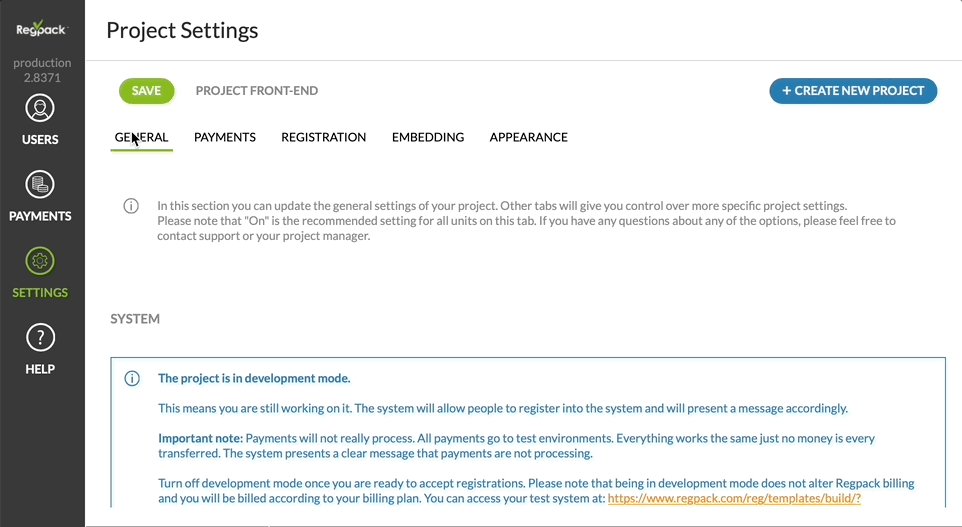
Task: Open the Help question mark icon
Action: click(x=40, y=337)
